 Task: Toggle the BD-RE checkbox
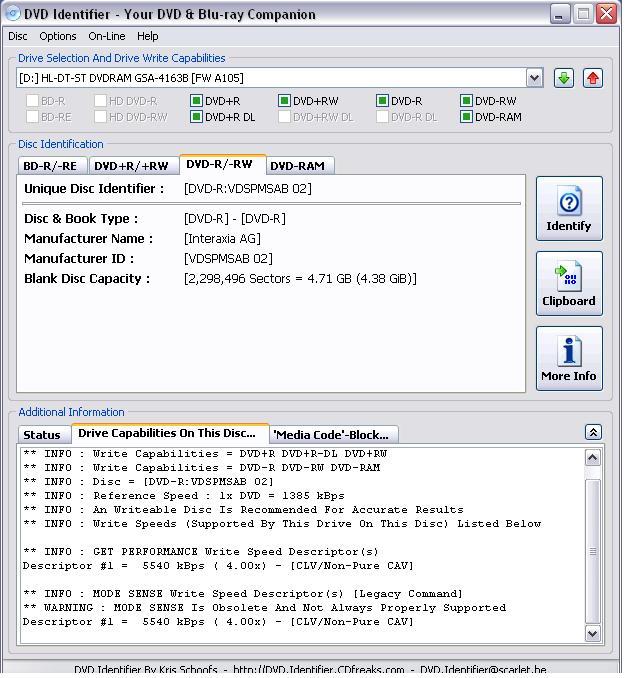pos(32,117)
